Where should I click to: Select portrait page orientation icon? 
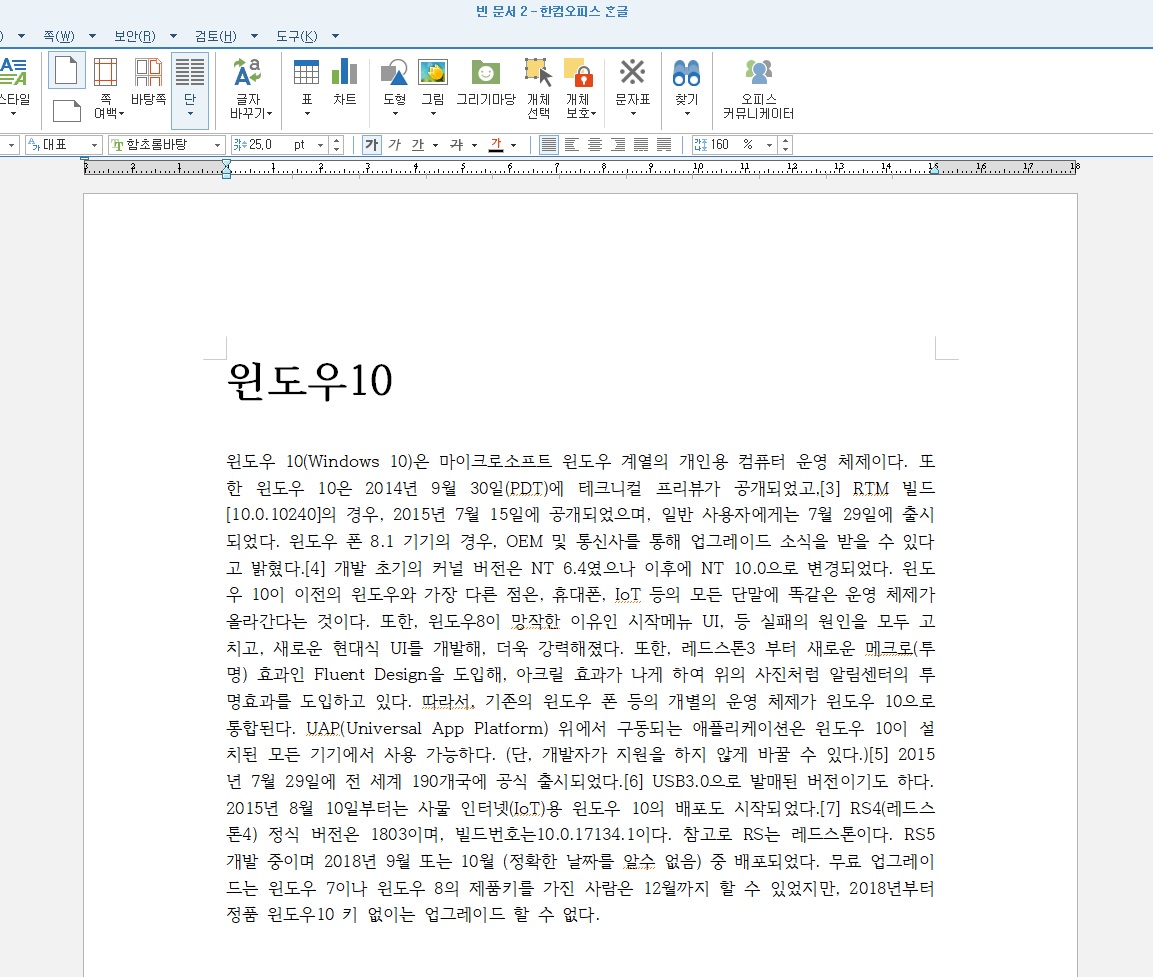point(66,71)
